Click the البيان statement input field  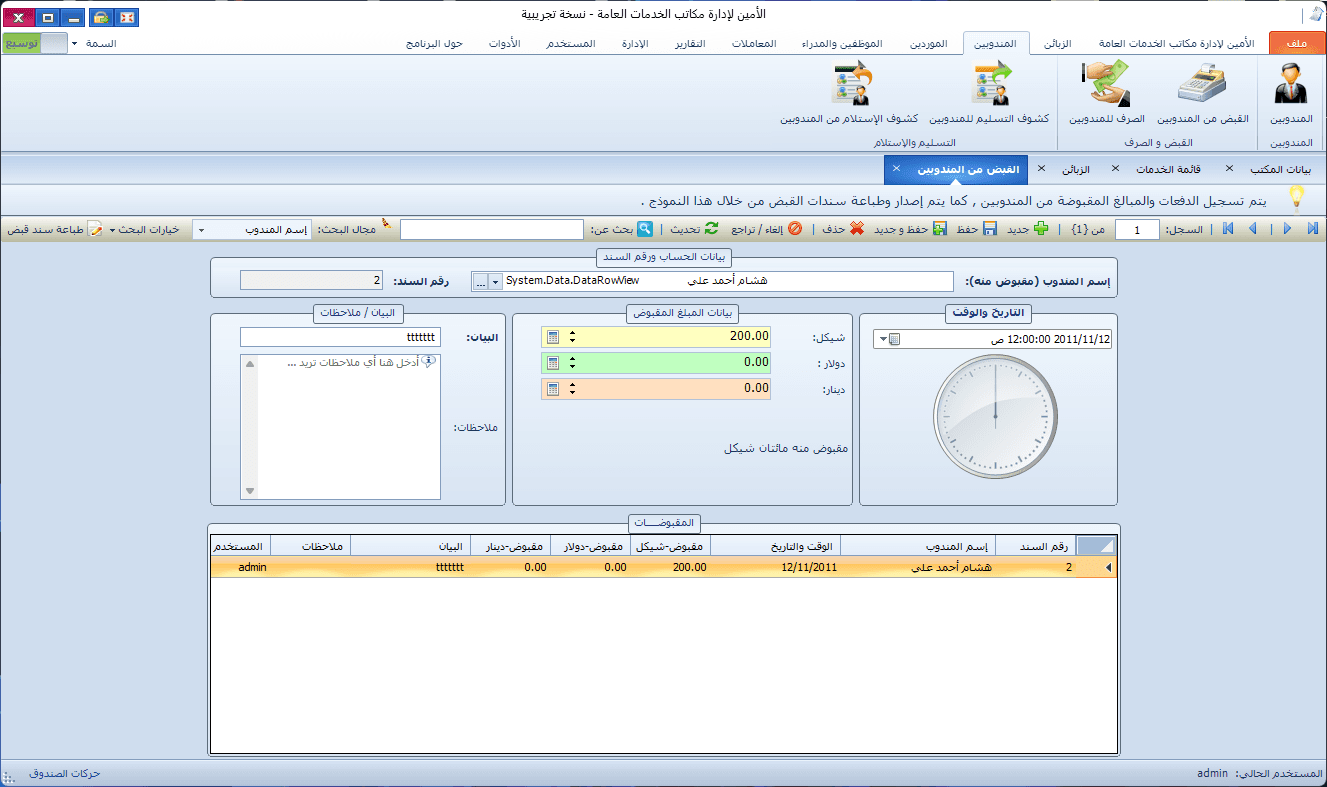pos(340,337)
